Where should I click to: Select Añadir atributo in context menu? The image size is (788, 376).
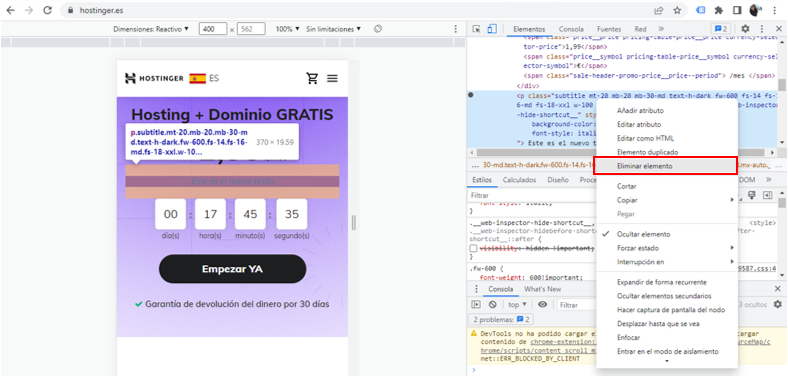tap(667, 111)
